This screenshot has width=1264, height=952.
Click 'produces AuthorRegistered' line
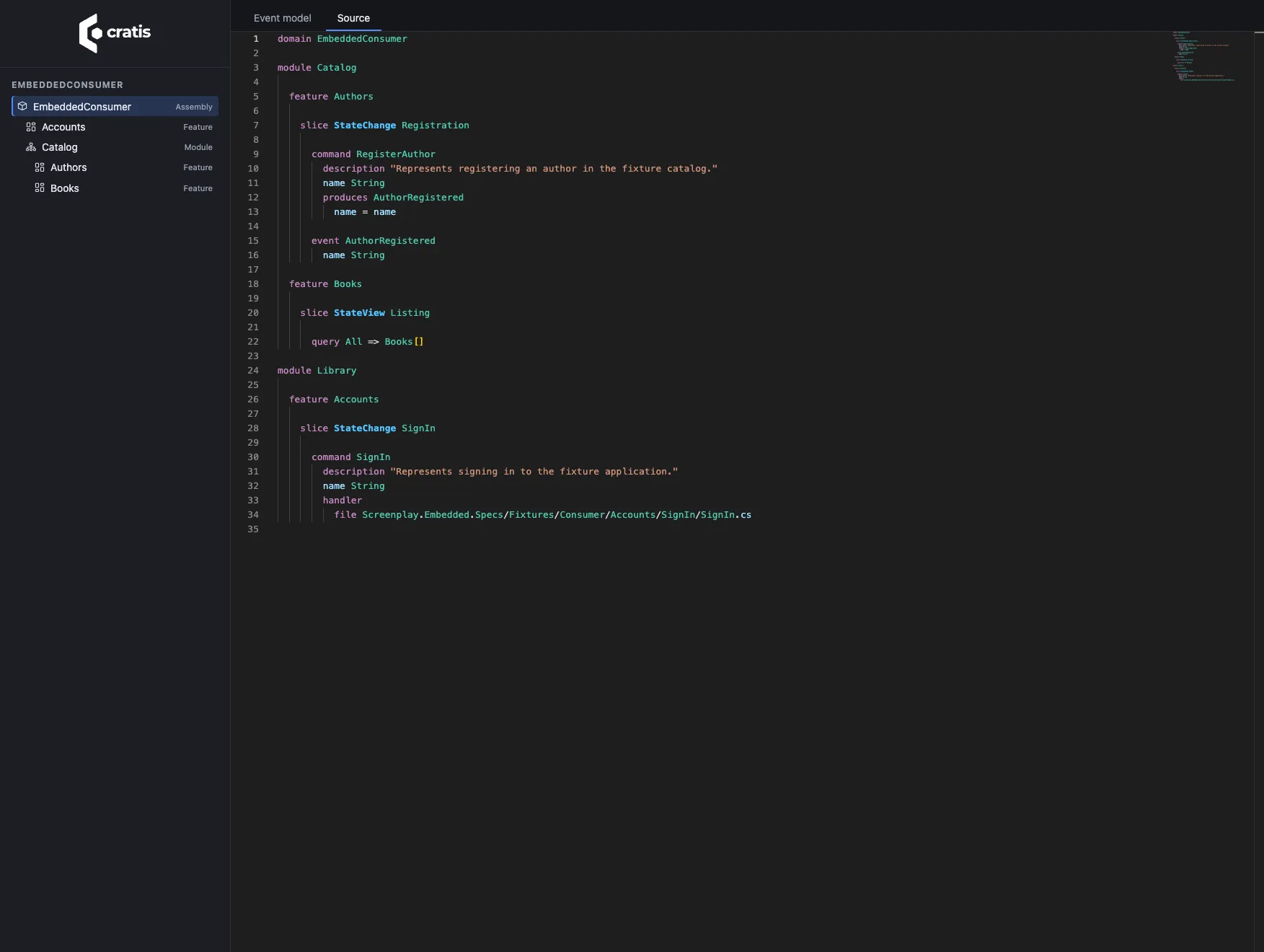pyautogui.click(x=394, y=198)
